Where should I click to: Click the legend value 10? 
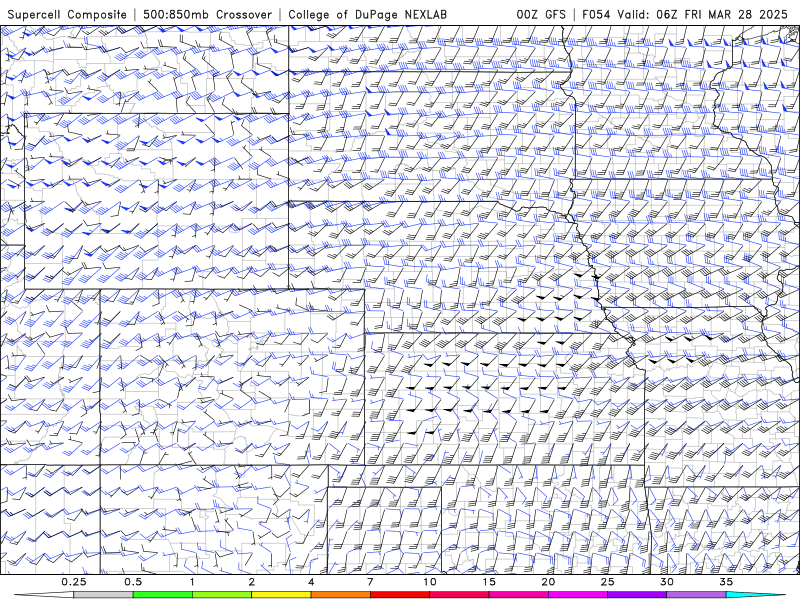tap(430, 582)
